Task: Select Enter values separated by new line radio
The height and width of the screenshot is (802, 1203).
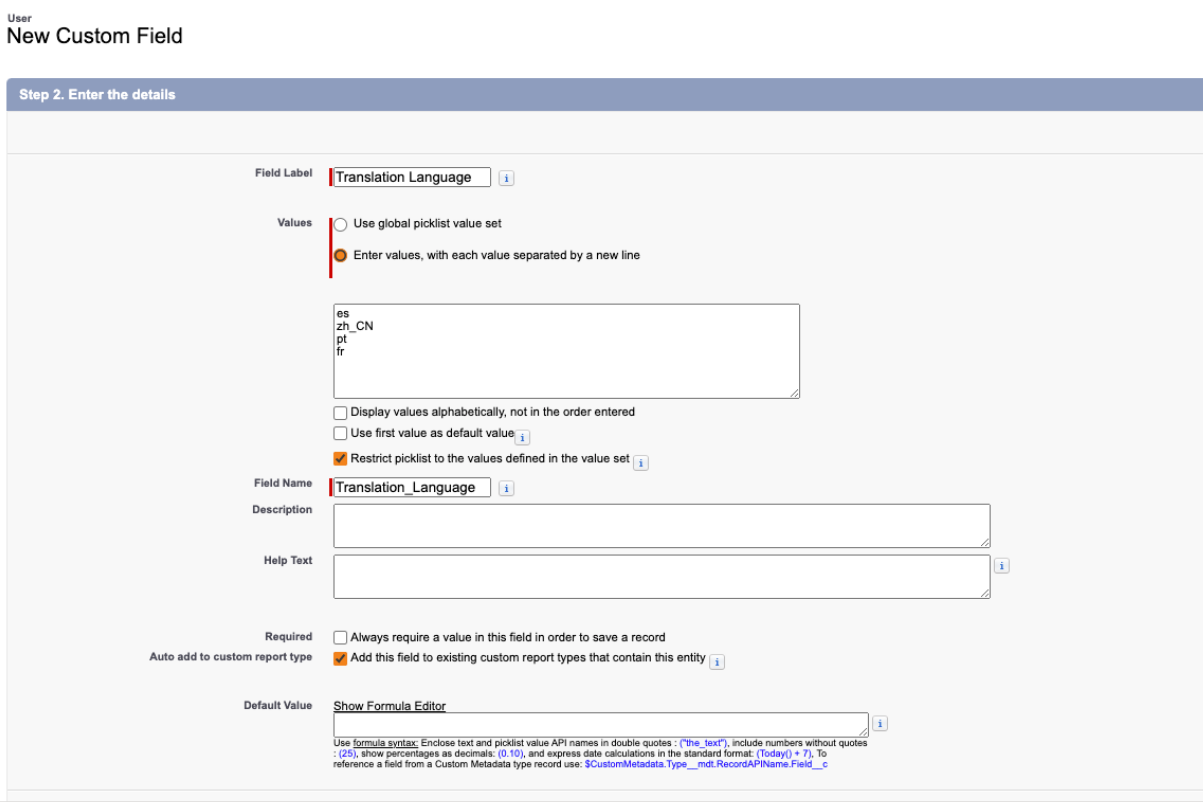Action: coord(340,255)
